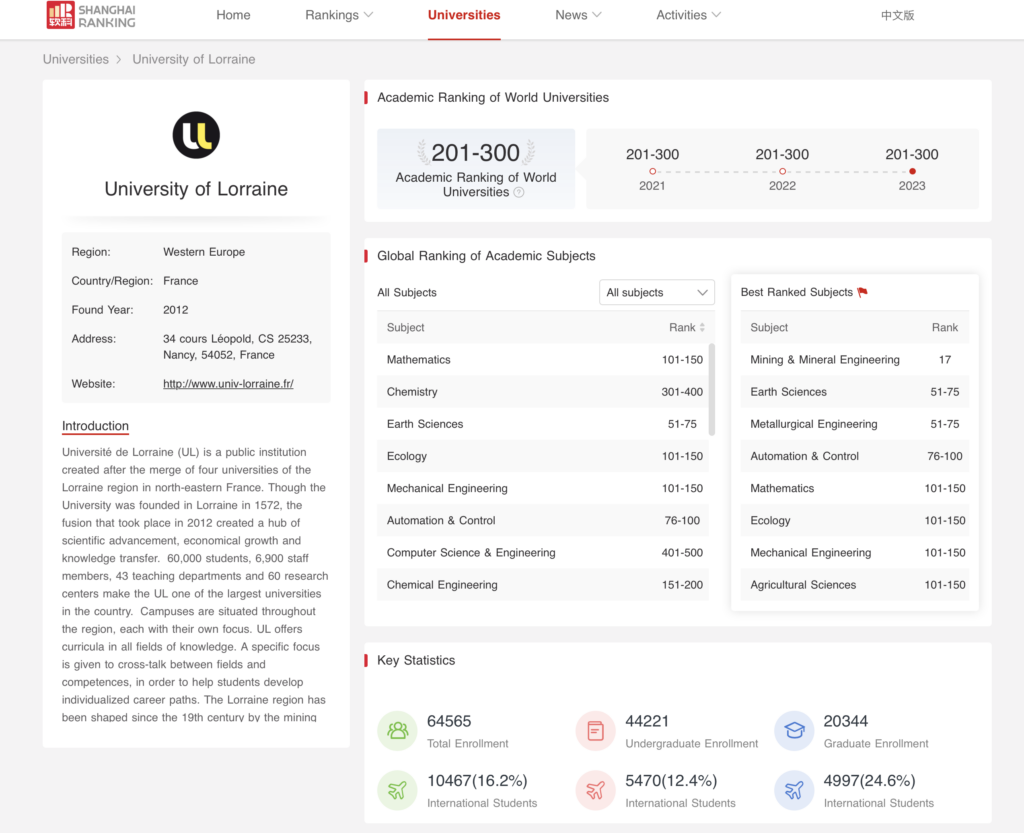
Task: Open the univ-lorraine.fr website link
Action: point(228,384)
